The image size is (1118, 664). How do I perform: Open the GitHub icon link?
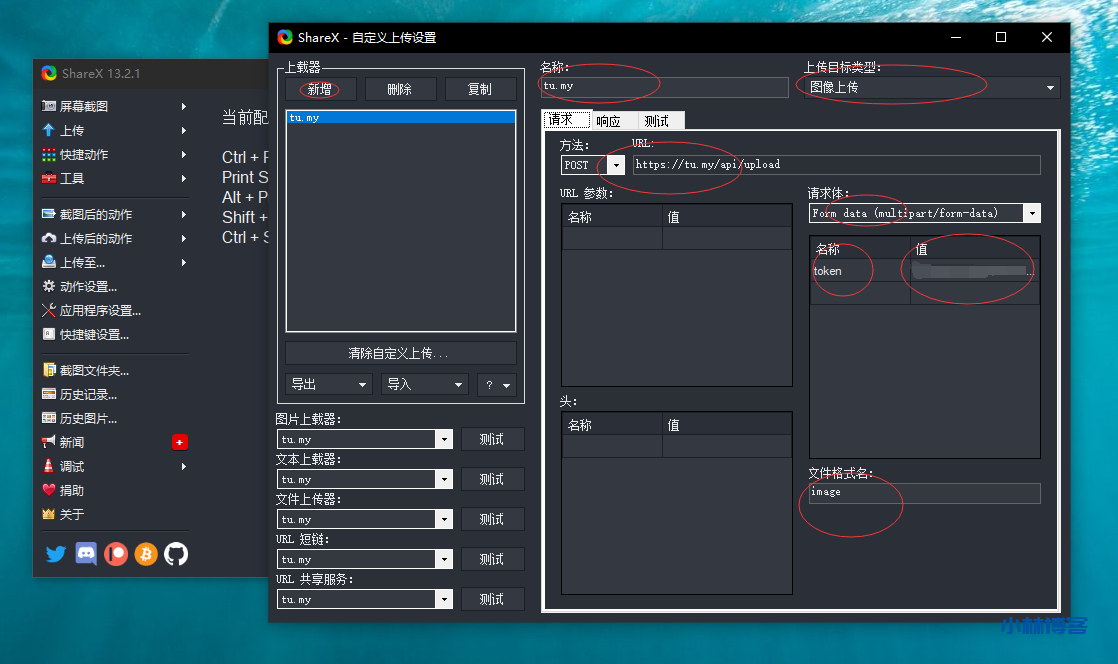point(176,554)
